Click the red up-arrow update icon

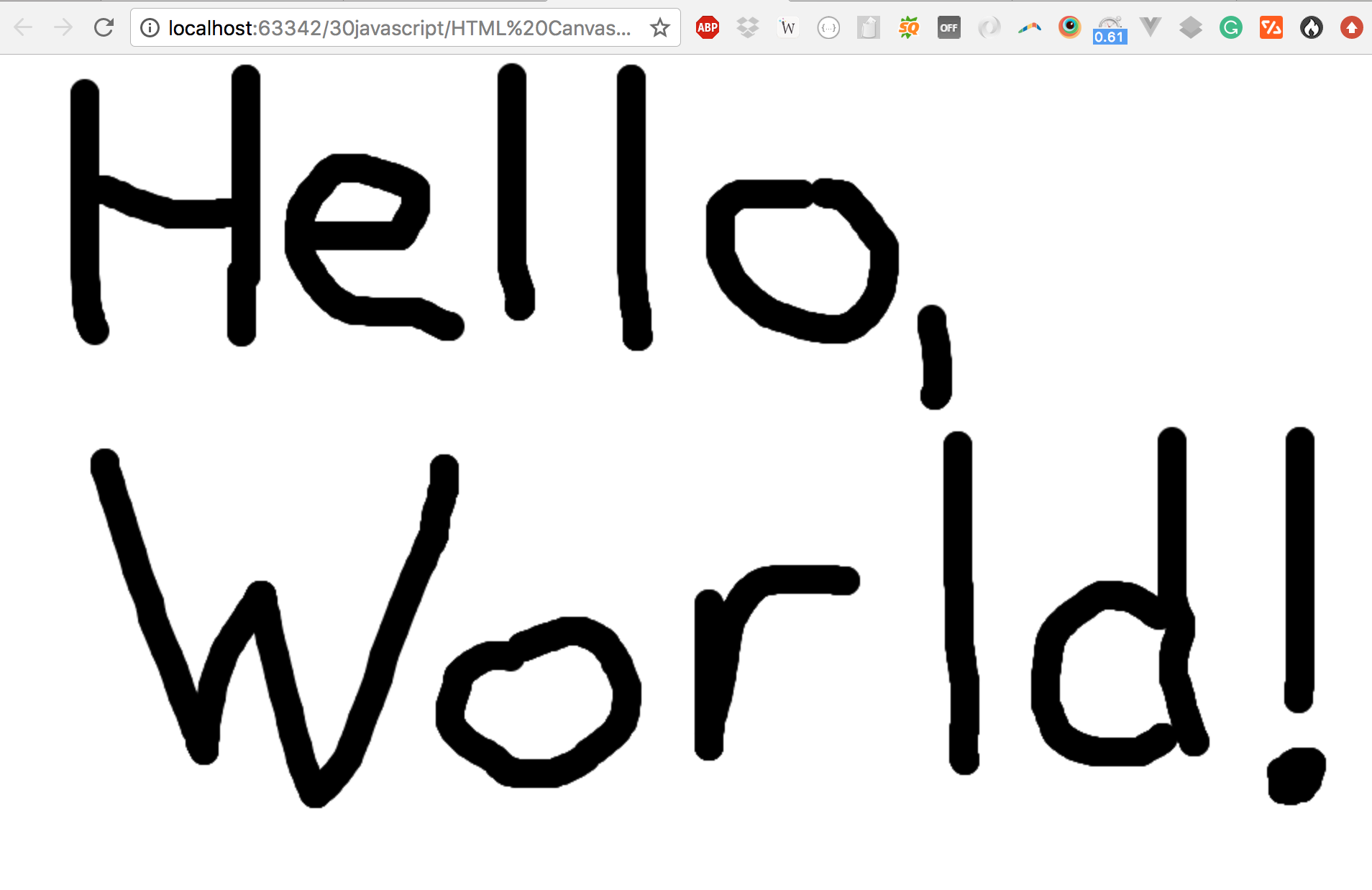1352,28
